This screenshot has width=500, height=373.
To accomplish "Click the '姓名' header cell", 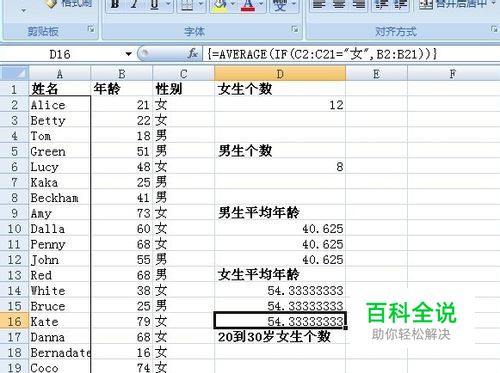I will (x=60, y=89).
